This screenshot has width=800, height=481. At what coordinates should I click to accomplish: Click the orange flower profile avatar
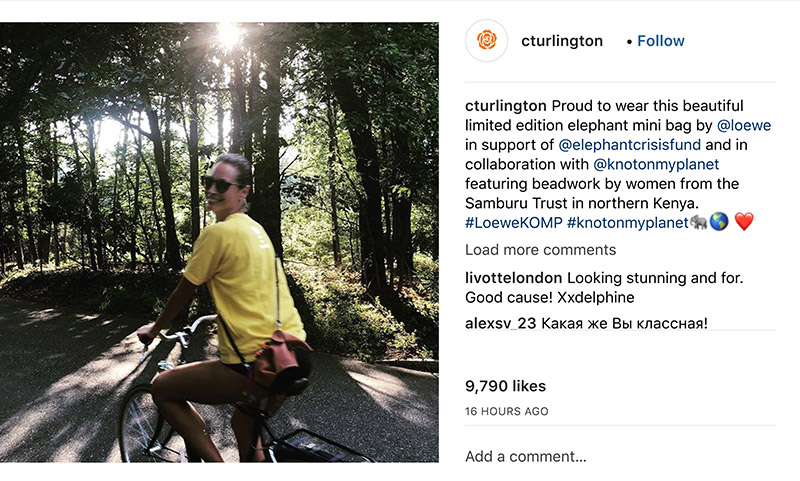(x=487, y=41)
